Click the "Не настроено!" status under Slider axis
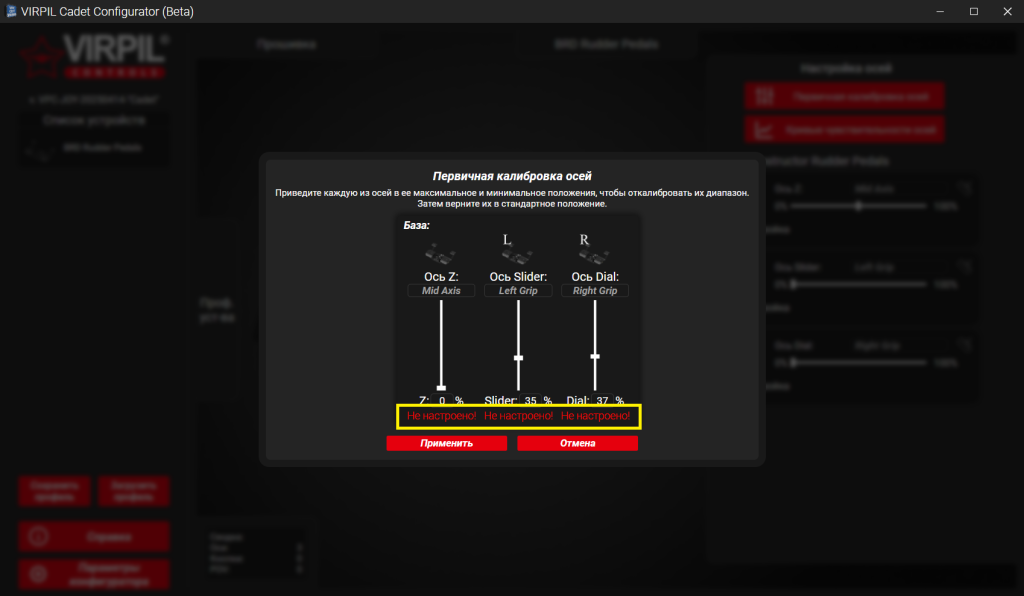 click(519, 416)
